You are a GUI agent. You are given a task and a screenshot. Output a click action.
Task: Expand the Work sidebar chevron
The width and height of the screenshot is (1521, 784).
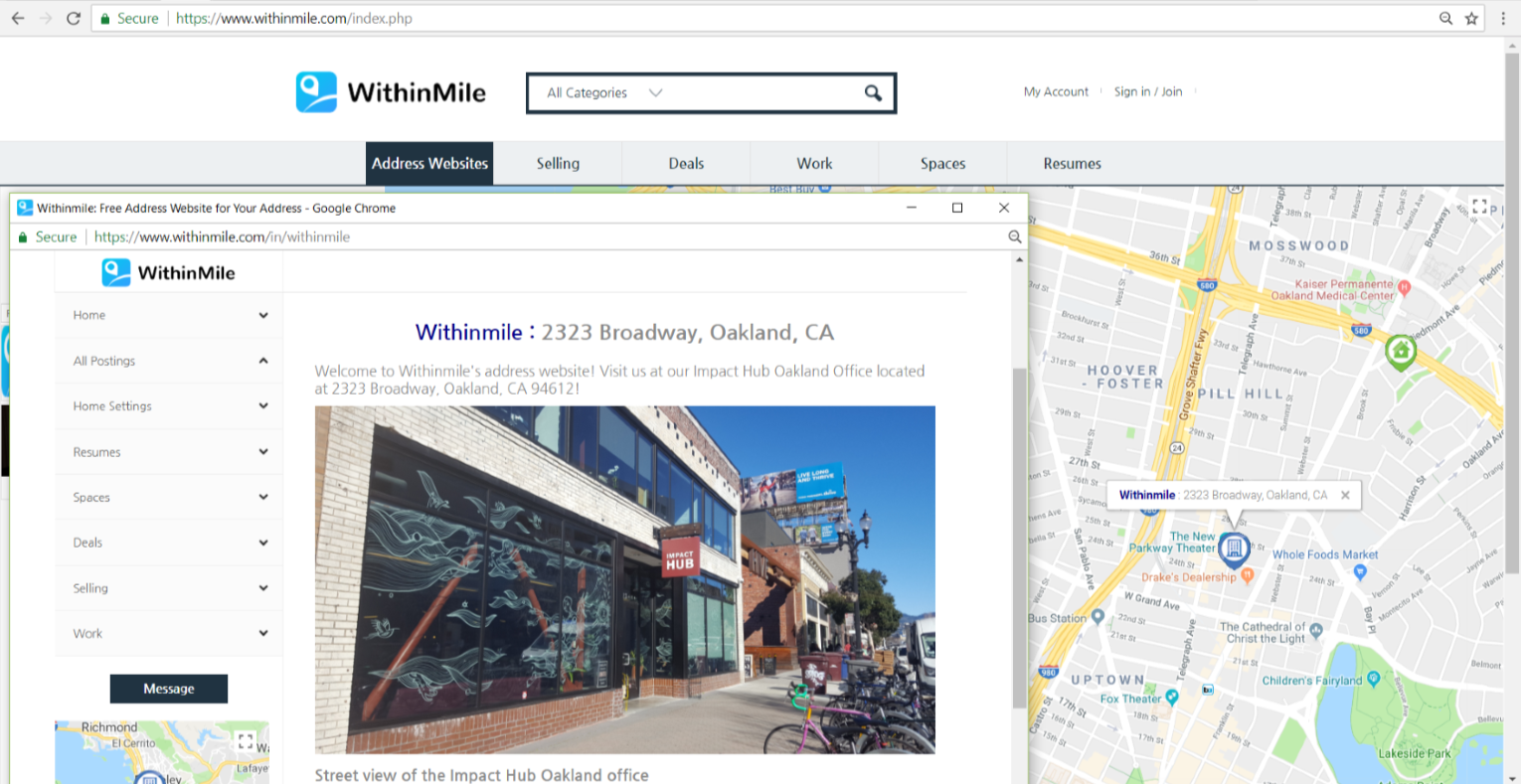(263, 633)
